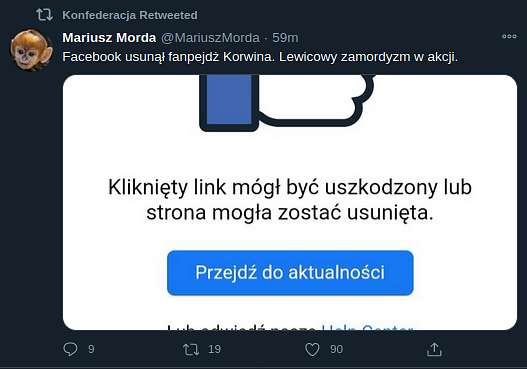This screenshot has height=369, width=527.
Task: Click the Mariusz Morda display name
Action: (109, 38)
